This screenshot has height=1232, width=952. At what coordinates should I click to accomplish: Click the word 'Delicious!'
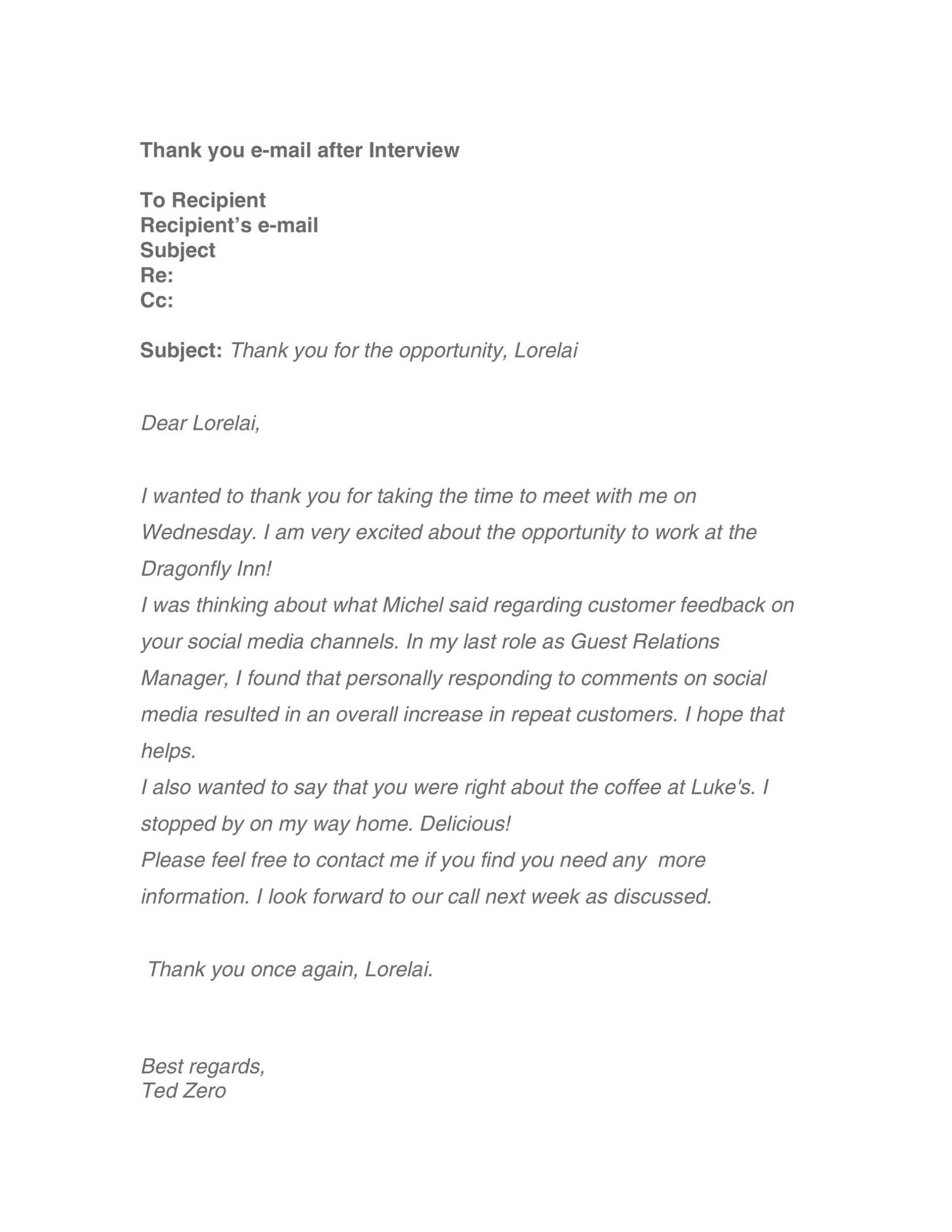465,824
